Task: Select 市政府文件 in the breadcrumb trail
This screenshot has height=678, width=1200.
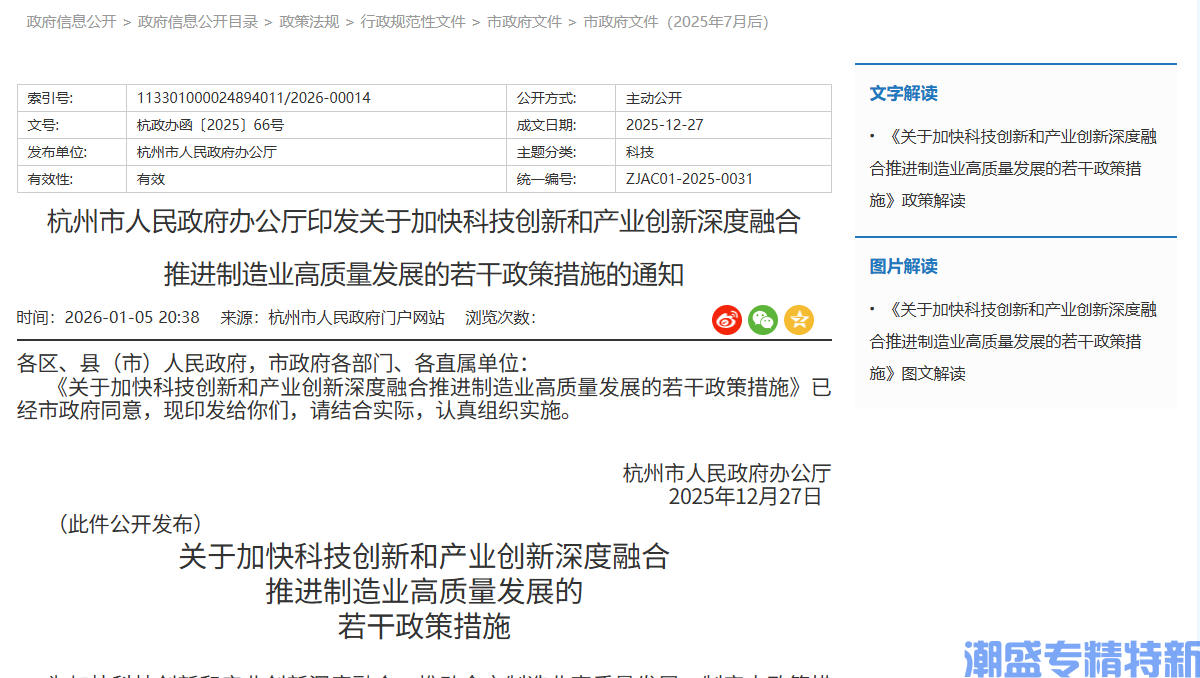Action: pos(524,20)
